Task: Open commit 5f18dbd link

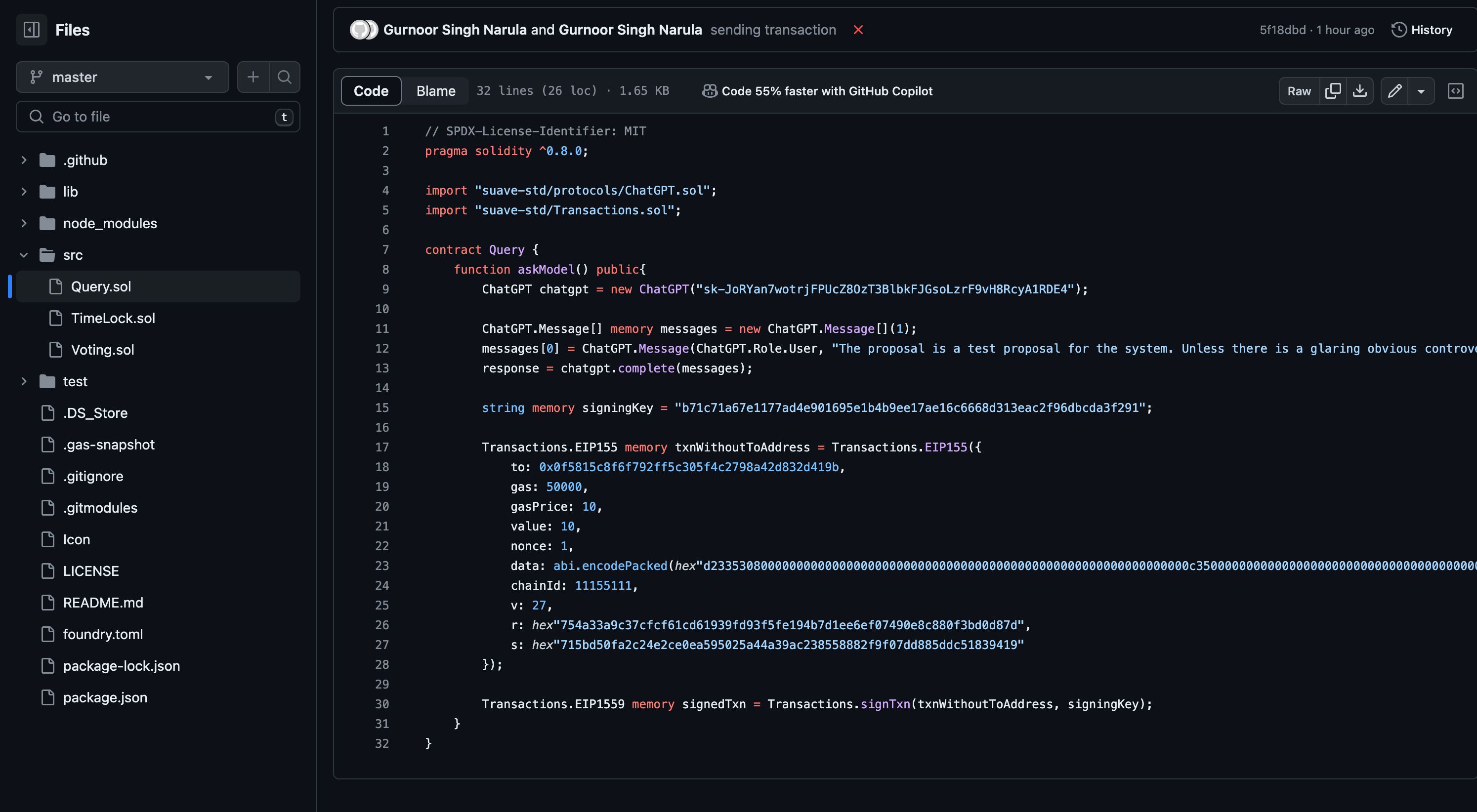Action: click(1282, 30)
